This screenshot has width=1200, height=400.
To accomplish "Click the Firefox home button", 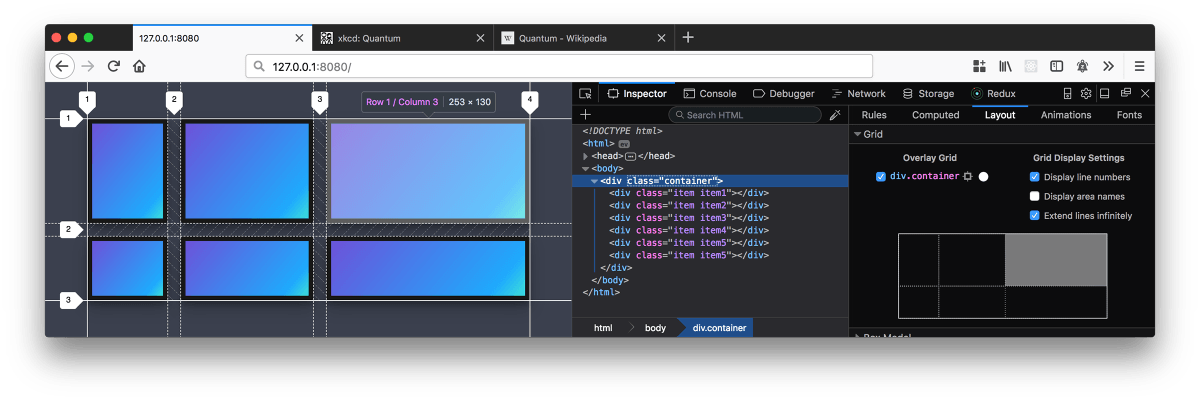I will 139,66.
